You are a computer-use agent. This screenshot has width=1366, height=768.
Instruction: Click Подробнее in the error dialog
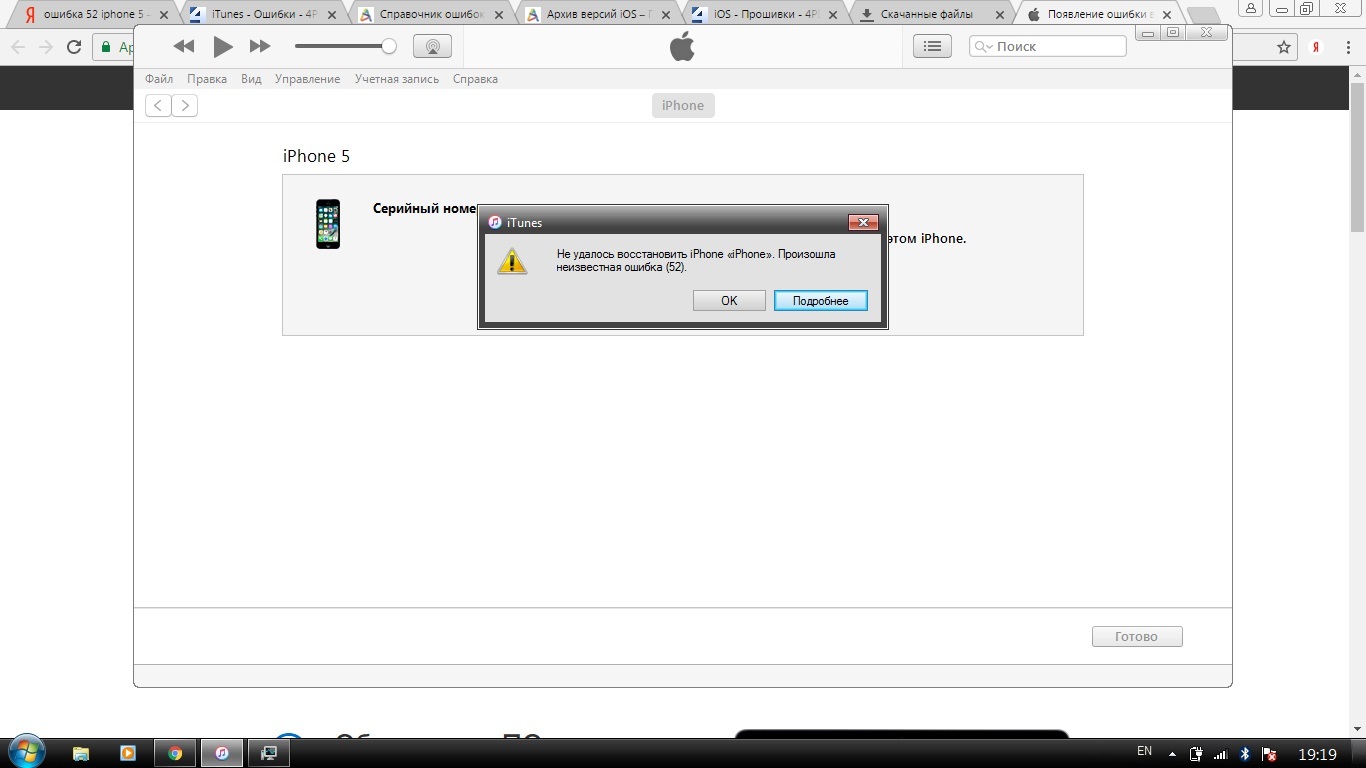click(820, 300)
